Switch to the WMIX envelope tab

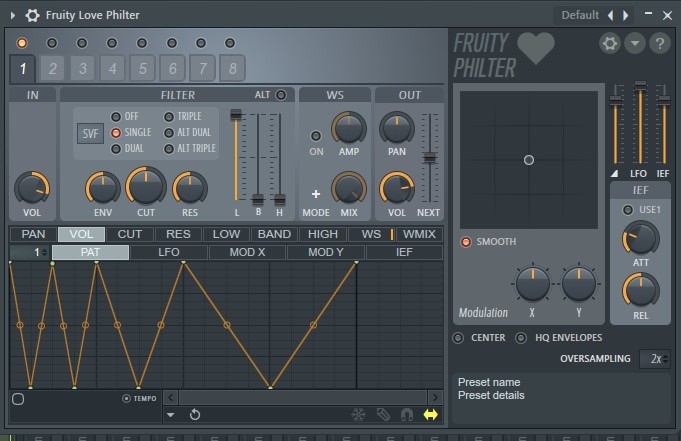(419, 234)
